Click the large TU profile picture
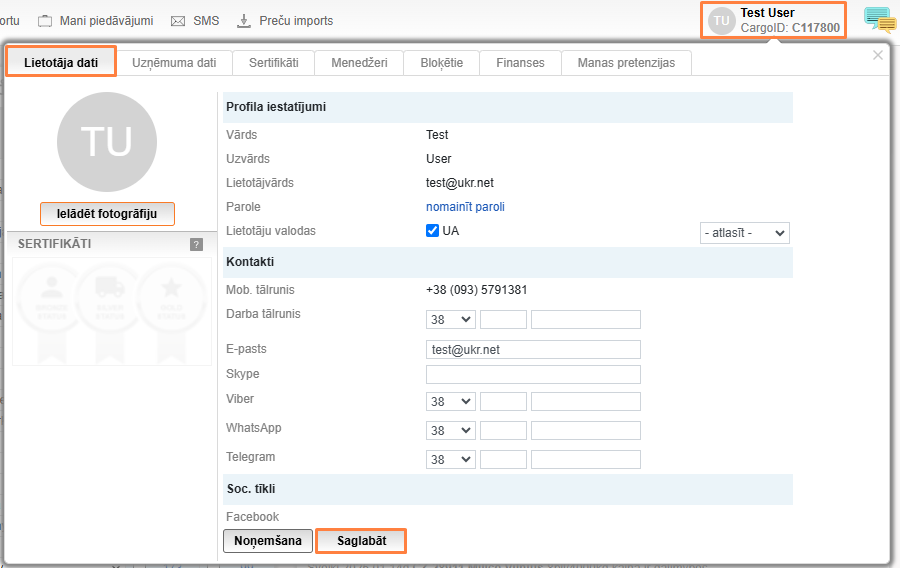 pos(107,142)
